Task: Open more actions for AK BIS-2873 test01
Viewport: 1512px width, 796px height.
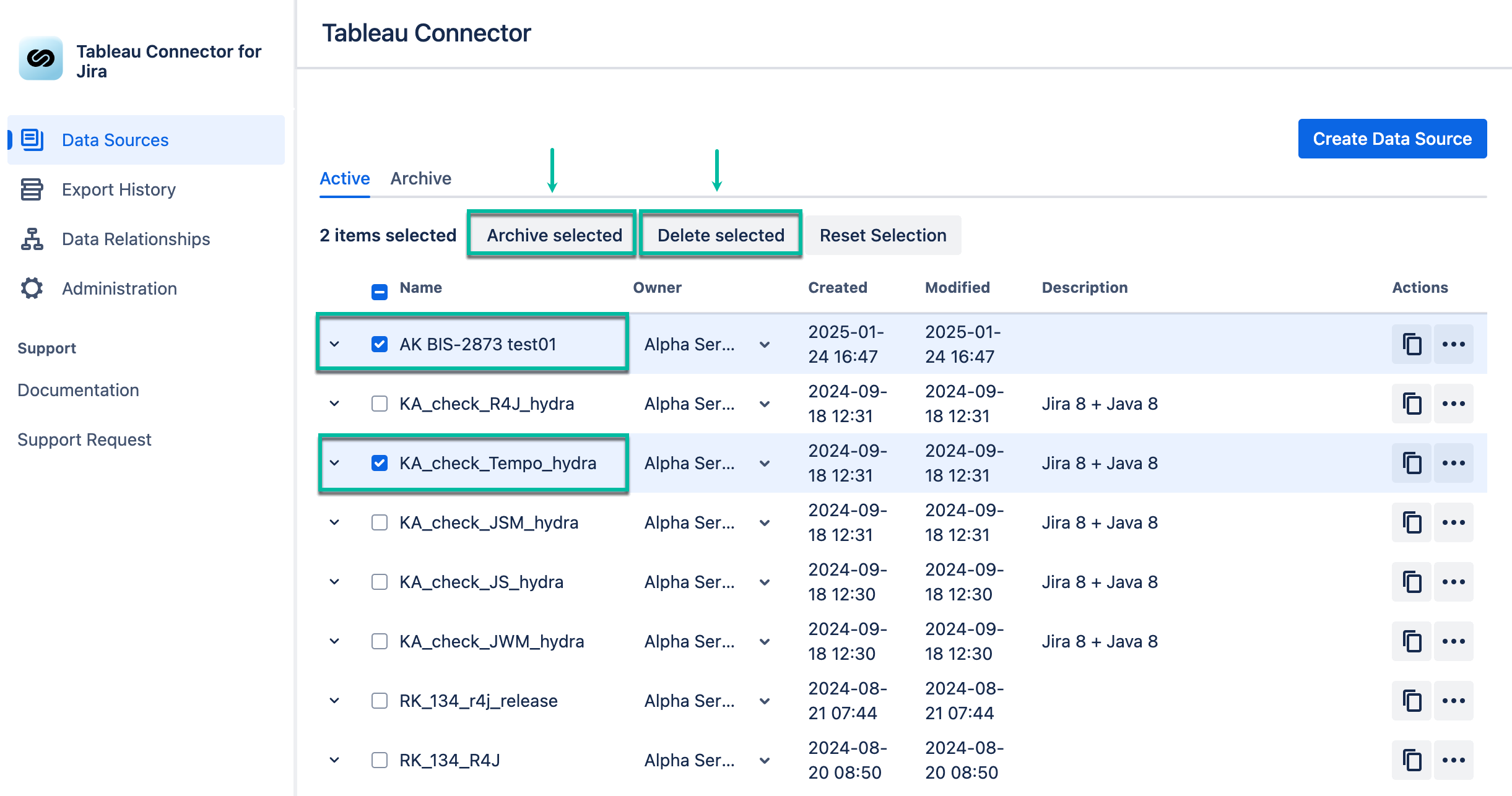Action: coord(1454,344)
